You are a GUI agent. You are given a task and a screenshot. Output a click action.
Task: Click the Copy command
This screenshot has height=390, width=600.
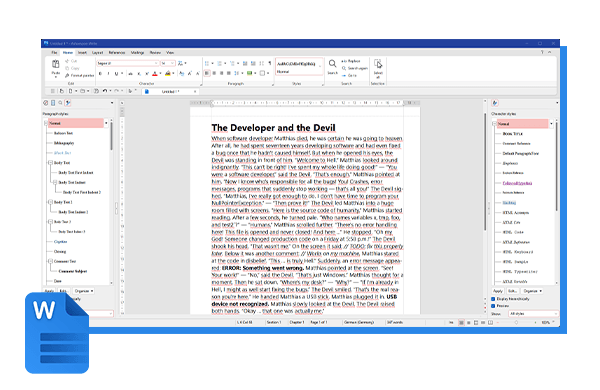[x=72, y=68]
